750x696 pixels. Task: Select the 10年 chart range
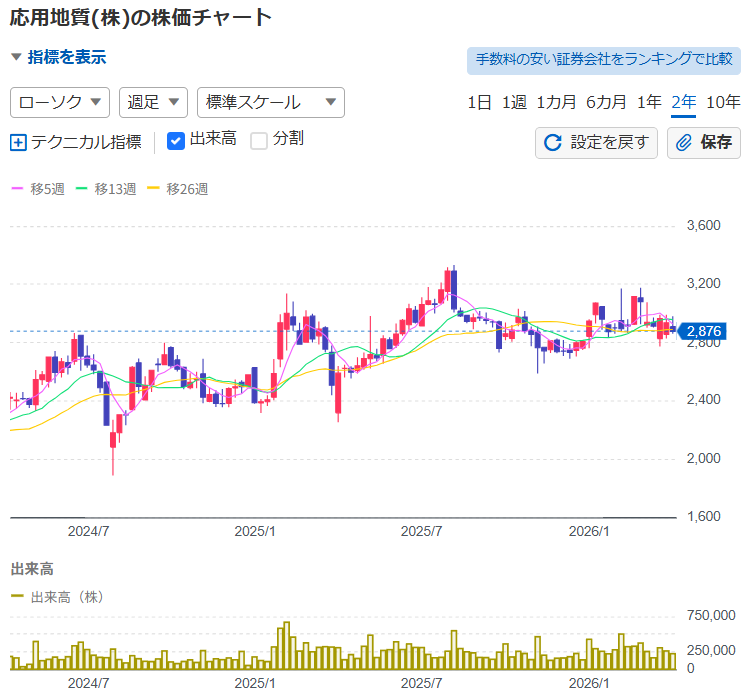pyautogui.click(x=723, y=102)
